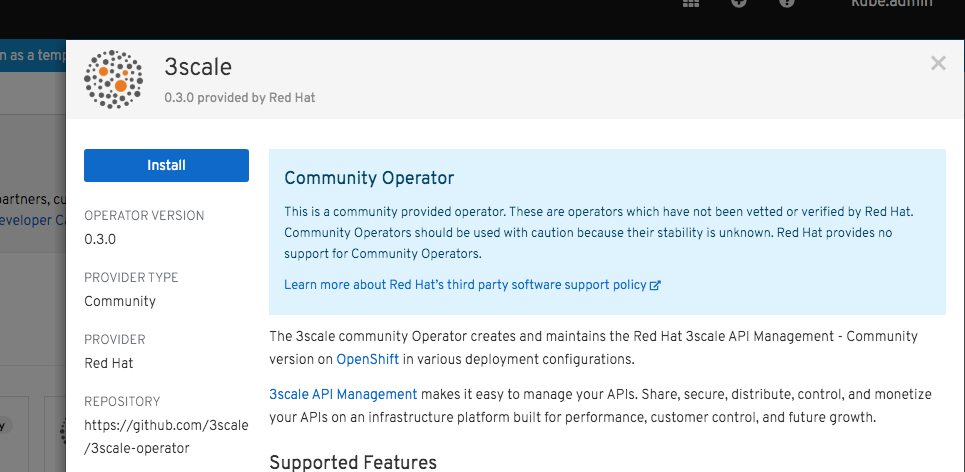
Task: Click the PROVIDER TYPE label
Action: pos(131,278)
